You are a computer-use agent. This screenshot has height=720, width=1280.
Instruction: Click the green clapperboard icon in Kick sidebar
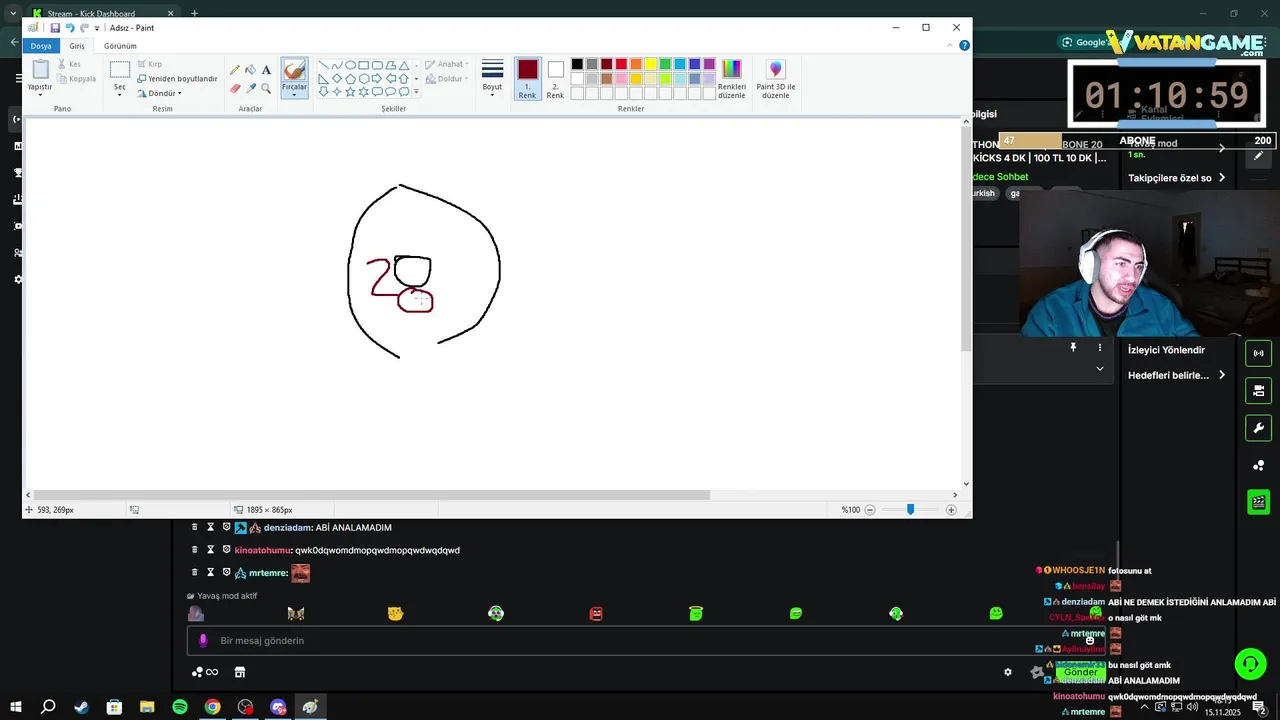[1259, 502]
